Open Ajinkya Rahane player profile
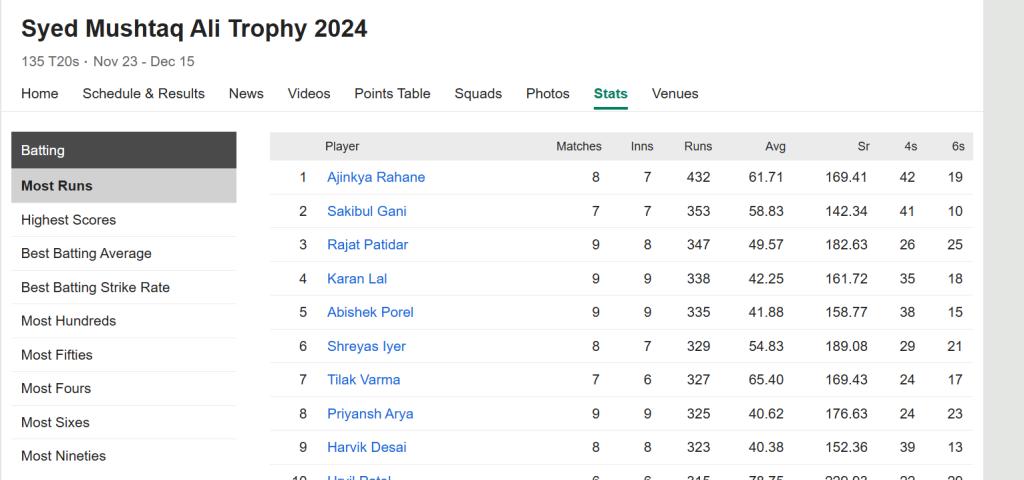Image resolution: width=1024 pixels, height=480 pixels. tap(376, 177)
